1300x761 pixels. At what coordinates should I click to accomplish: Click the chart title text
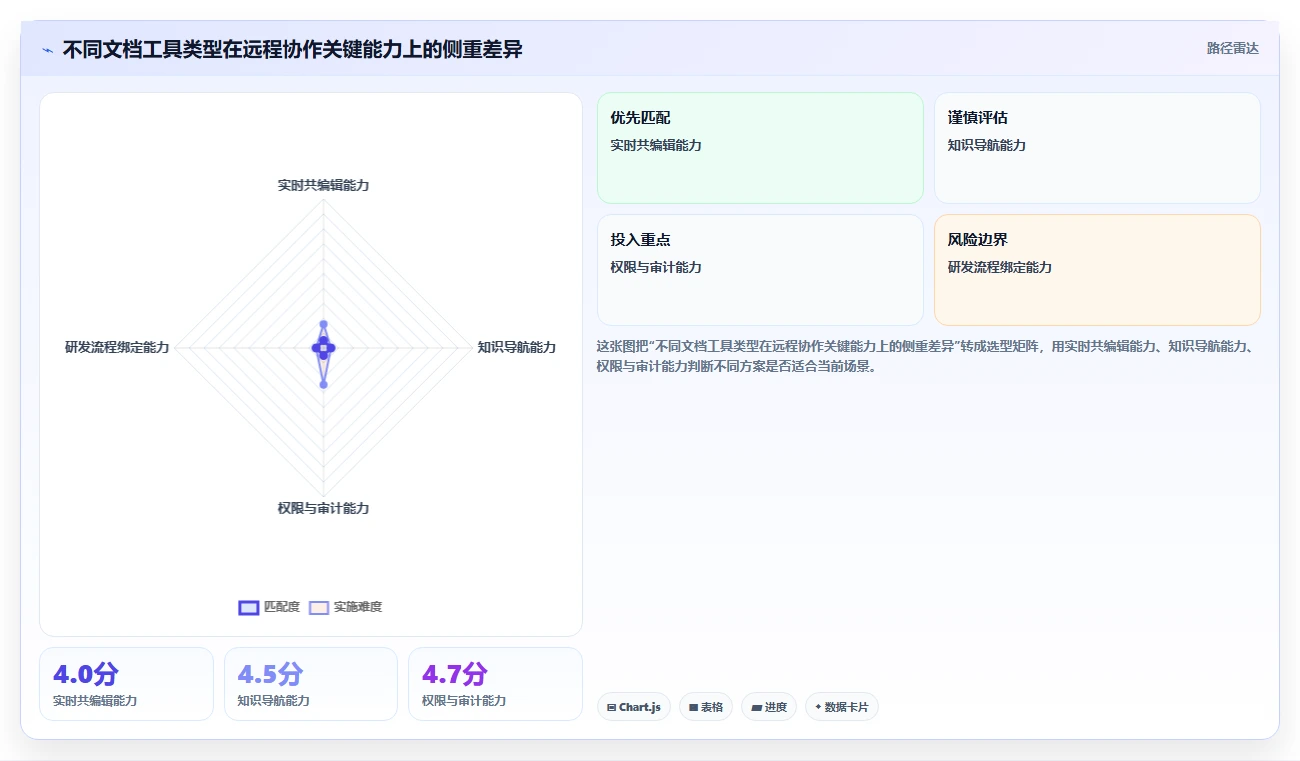tap(292, 49)
